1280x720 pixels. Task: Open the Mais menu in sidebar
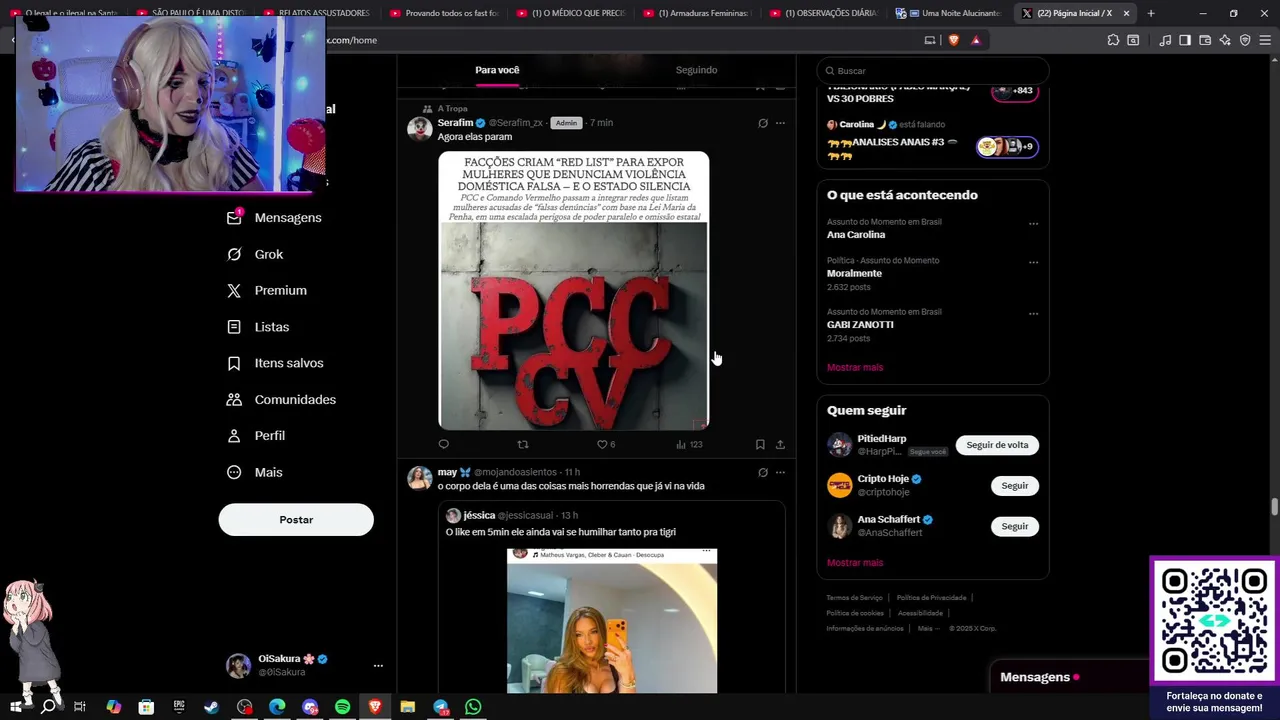click(x=255, y=472)
